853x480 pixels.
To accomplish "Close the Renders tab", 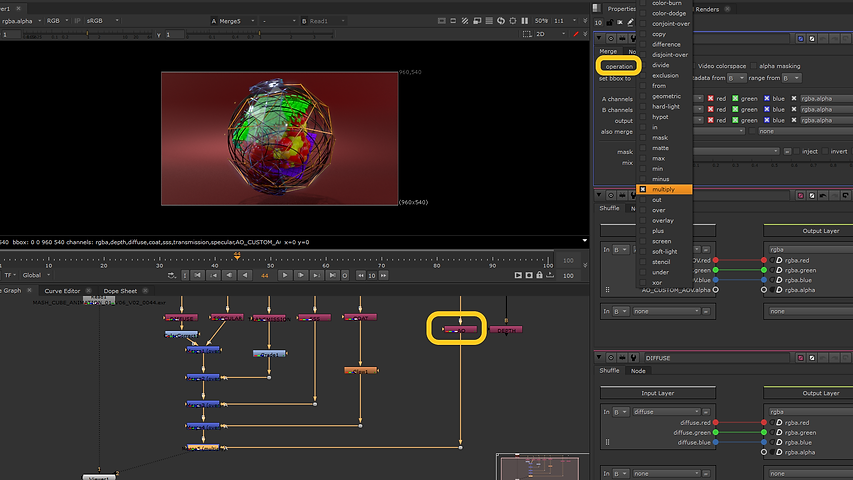I will [727, 9].
